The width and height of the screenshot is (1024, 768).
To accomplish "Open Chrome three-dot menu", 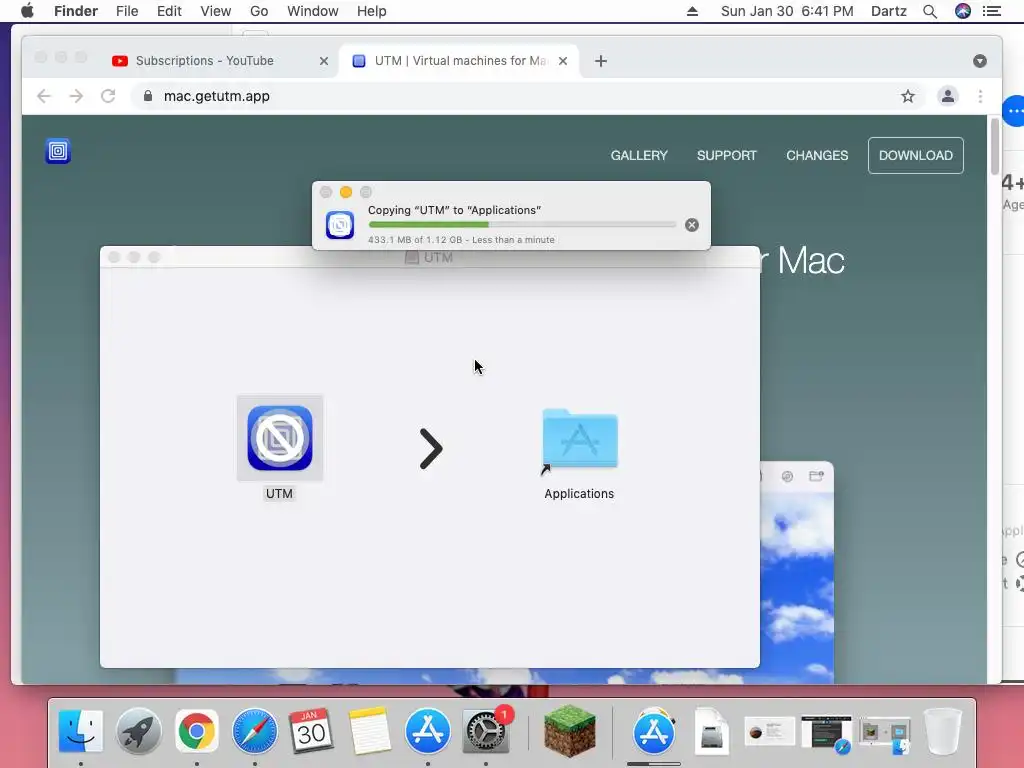I will (x=980, y=97).
